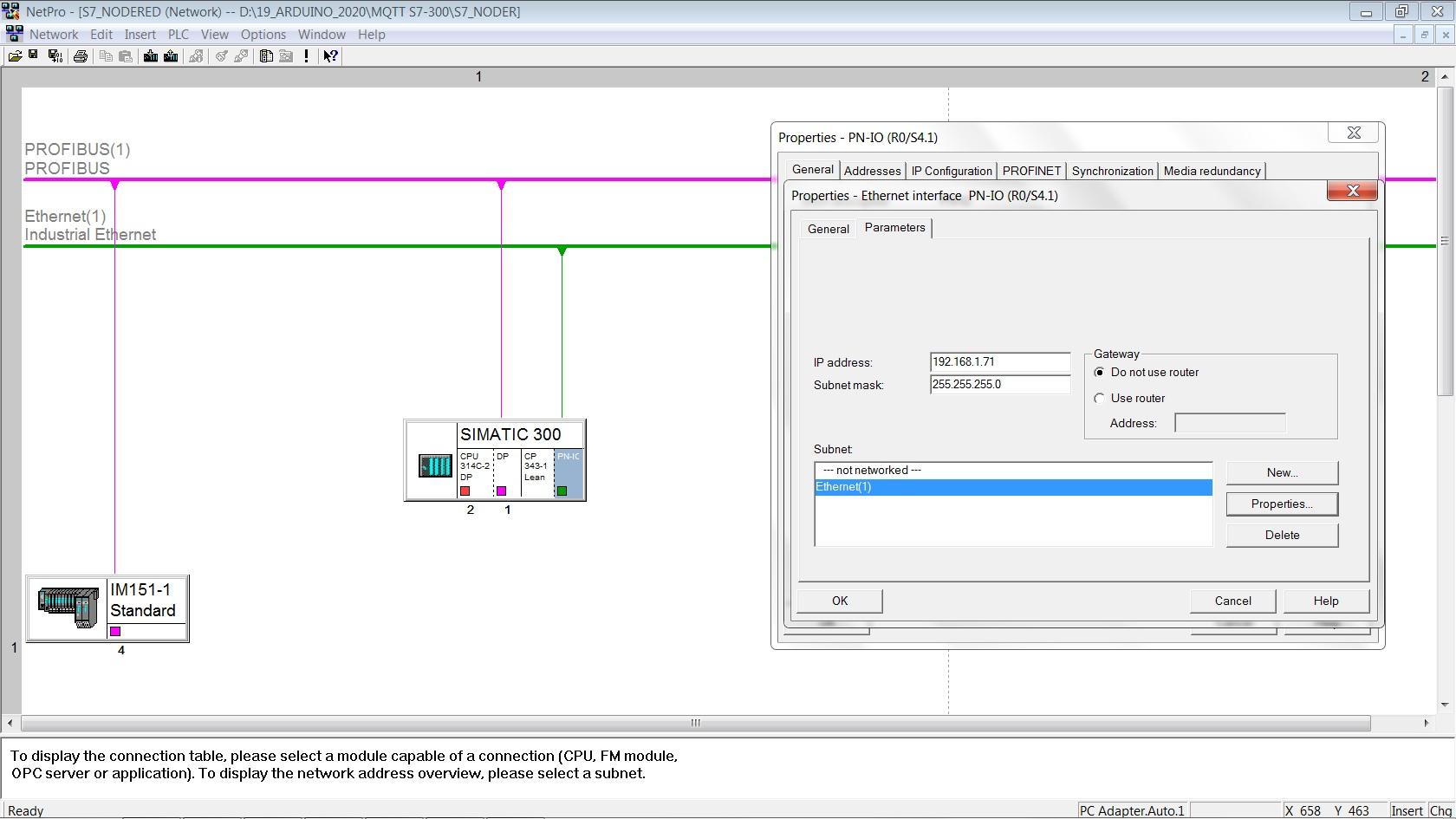Click the Download to PLC toolbar icon
The width and height of the screenshot is (1456, 819).
(x=151, y=56)
